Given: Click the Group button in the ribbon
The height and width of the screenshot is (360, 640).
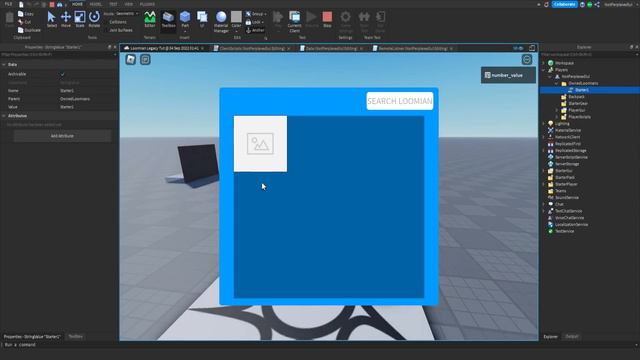Looking at the screenshot, I should pos(255,14).
